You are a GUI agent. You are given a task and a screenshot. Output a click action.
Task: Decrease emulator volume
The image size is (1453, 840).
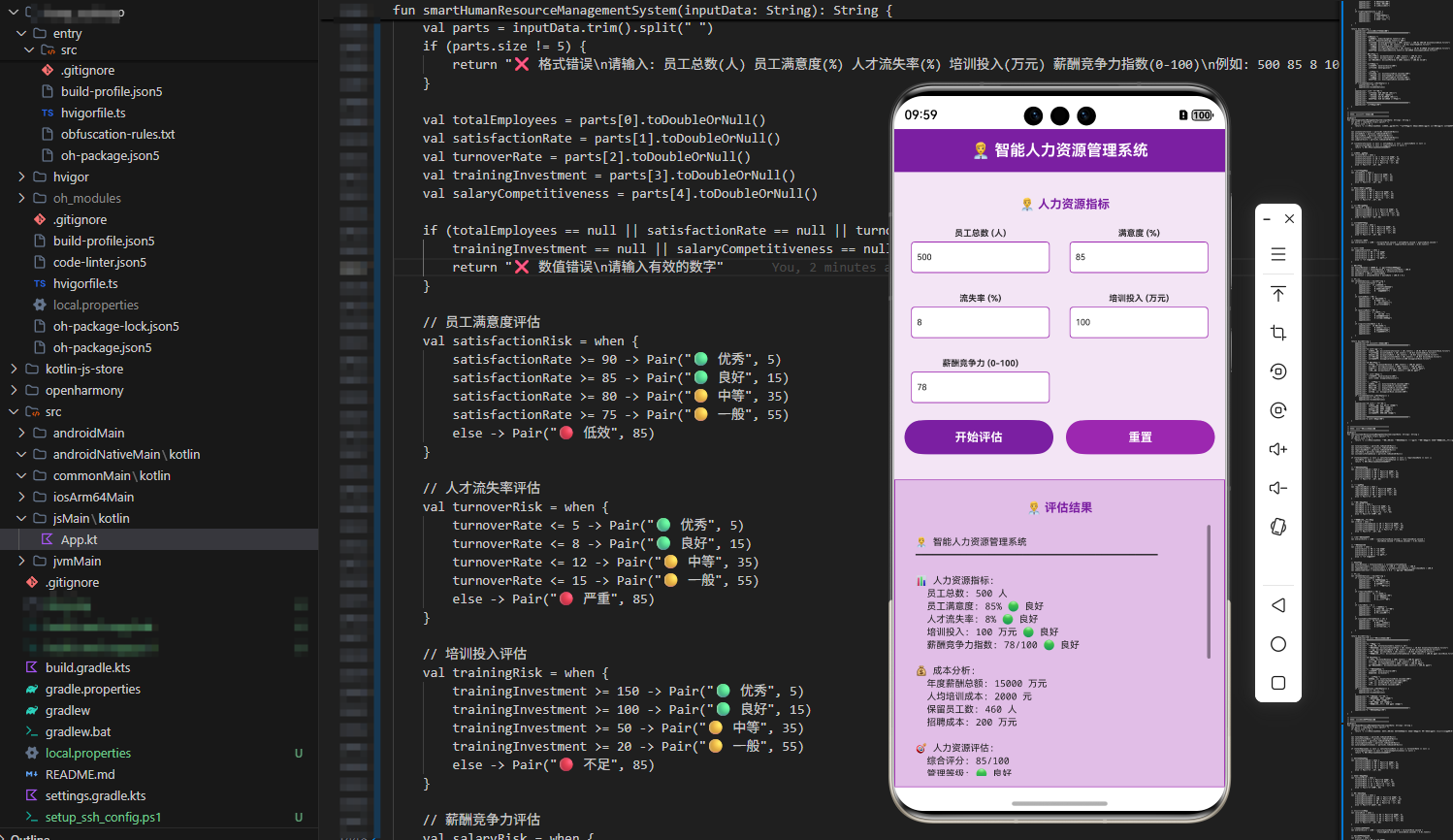[1278, 488]
